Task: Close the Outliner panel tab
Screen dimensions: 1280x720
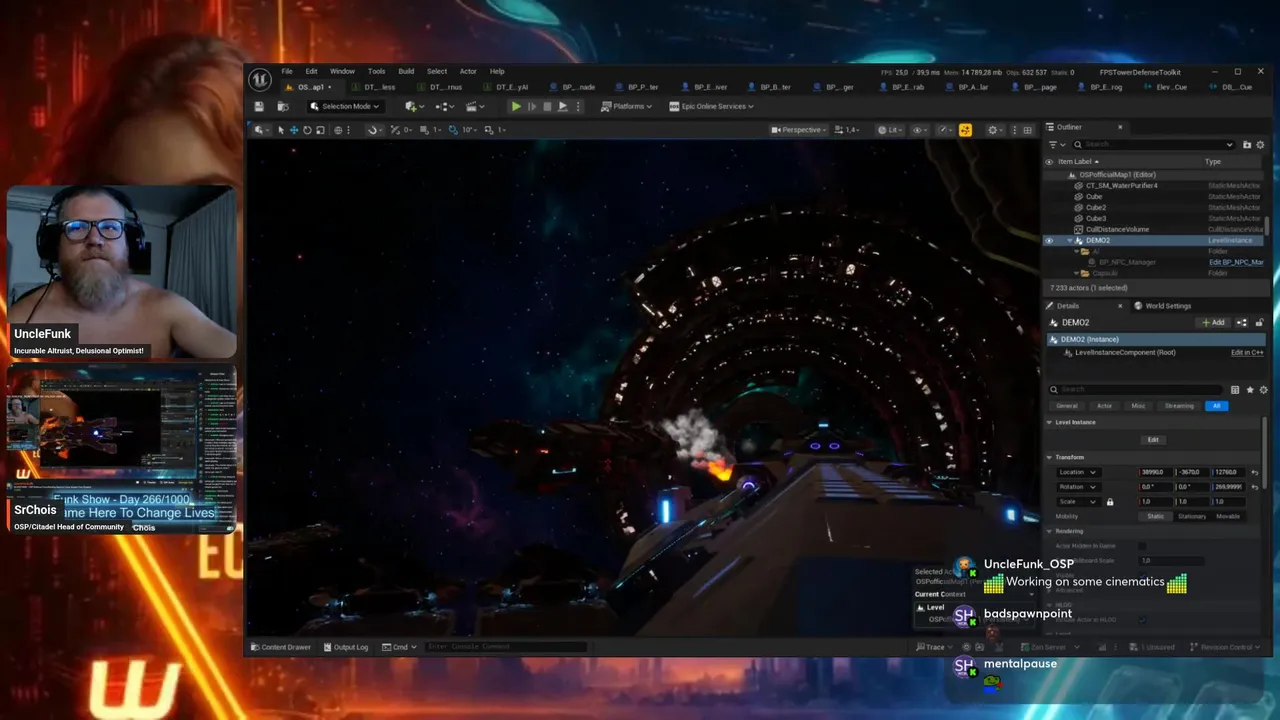Action: click(x=1120, y=127)
